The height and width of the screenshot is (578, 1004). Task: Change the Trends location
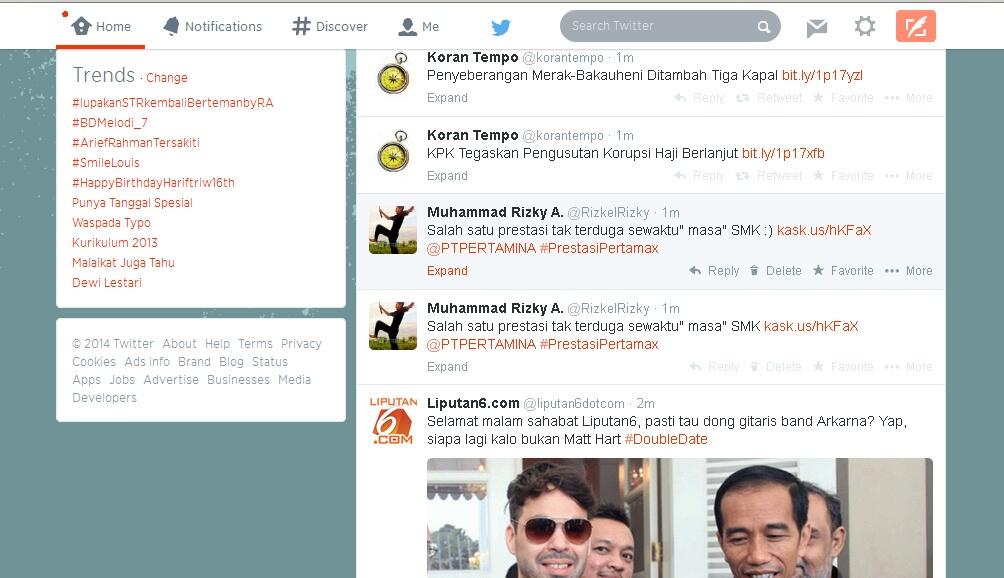(x=166, y=77)
